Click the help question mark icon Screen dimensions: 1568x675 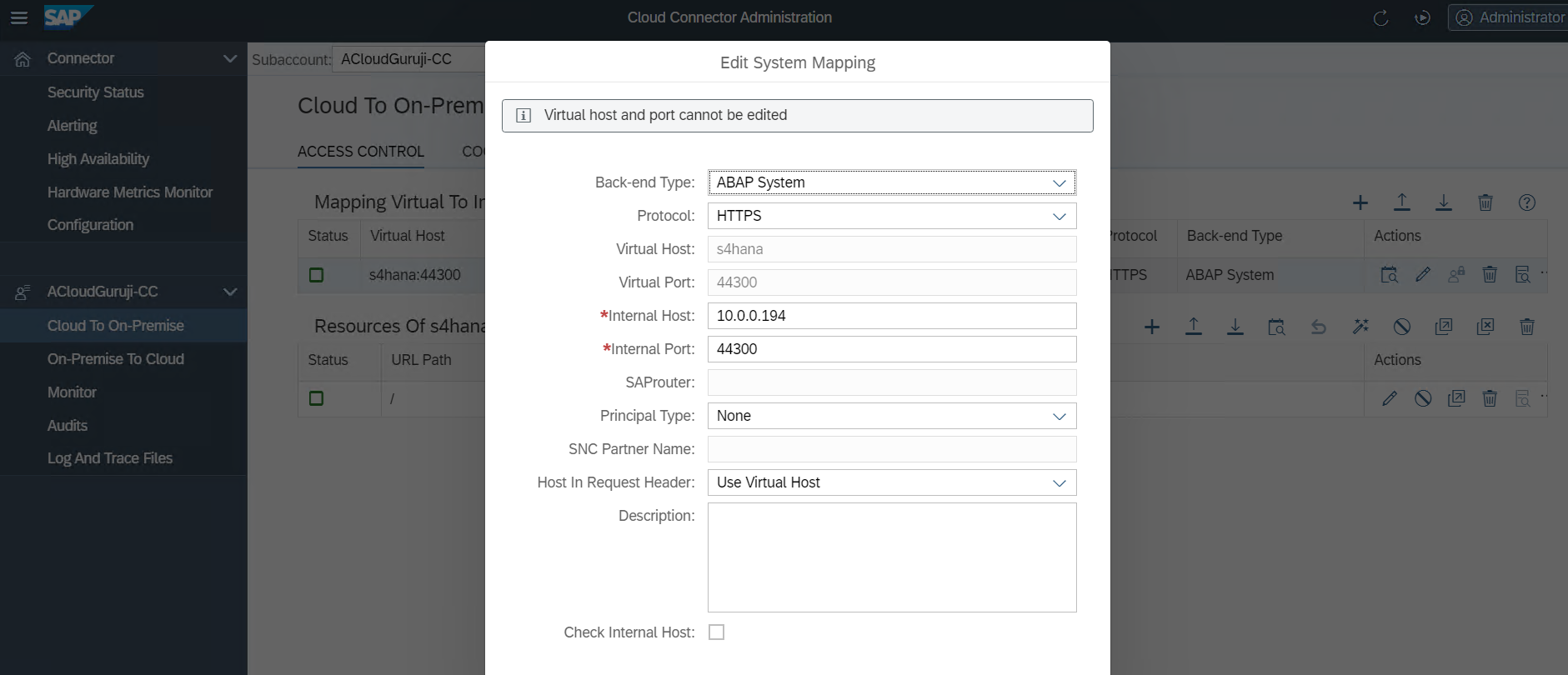(x=1526, y=202)
